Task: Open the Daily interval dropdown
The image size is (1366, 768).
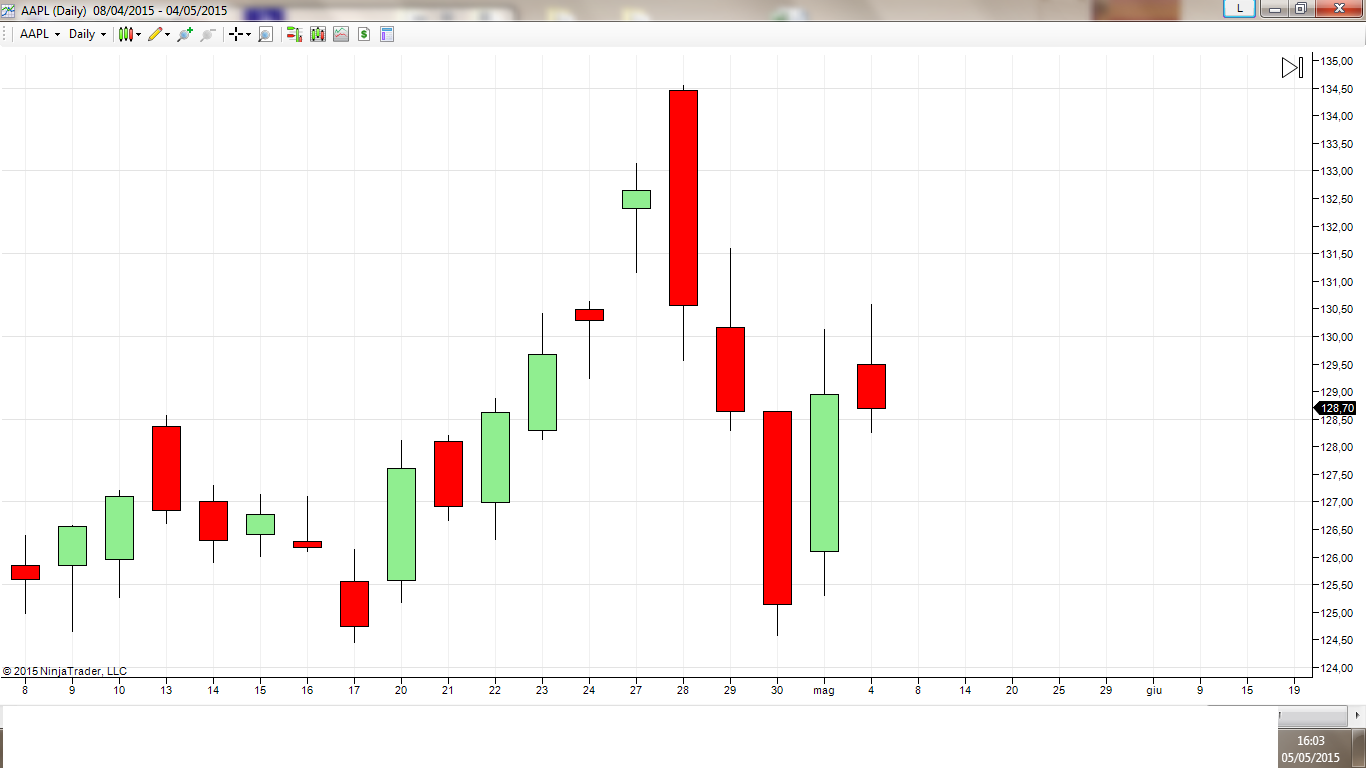Action: point(87,34)
